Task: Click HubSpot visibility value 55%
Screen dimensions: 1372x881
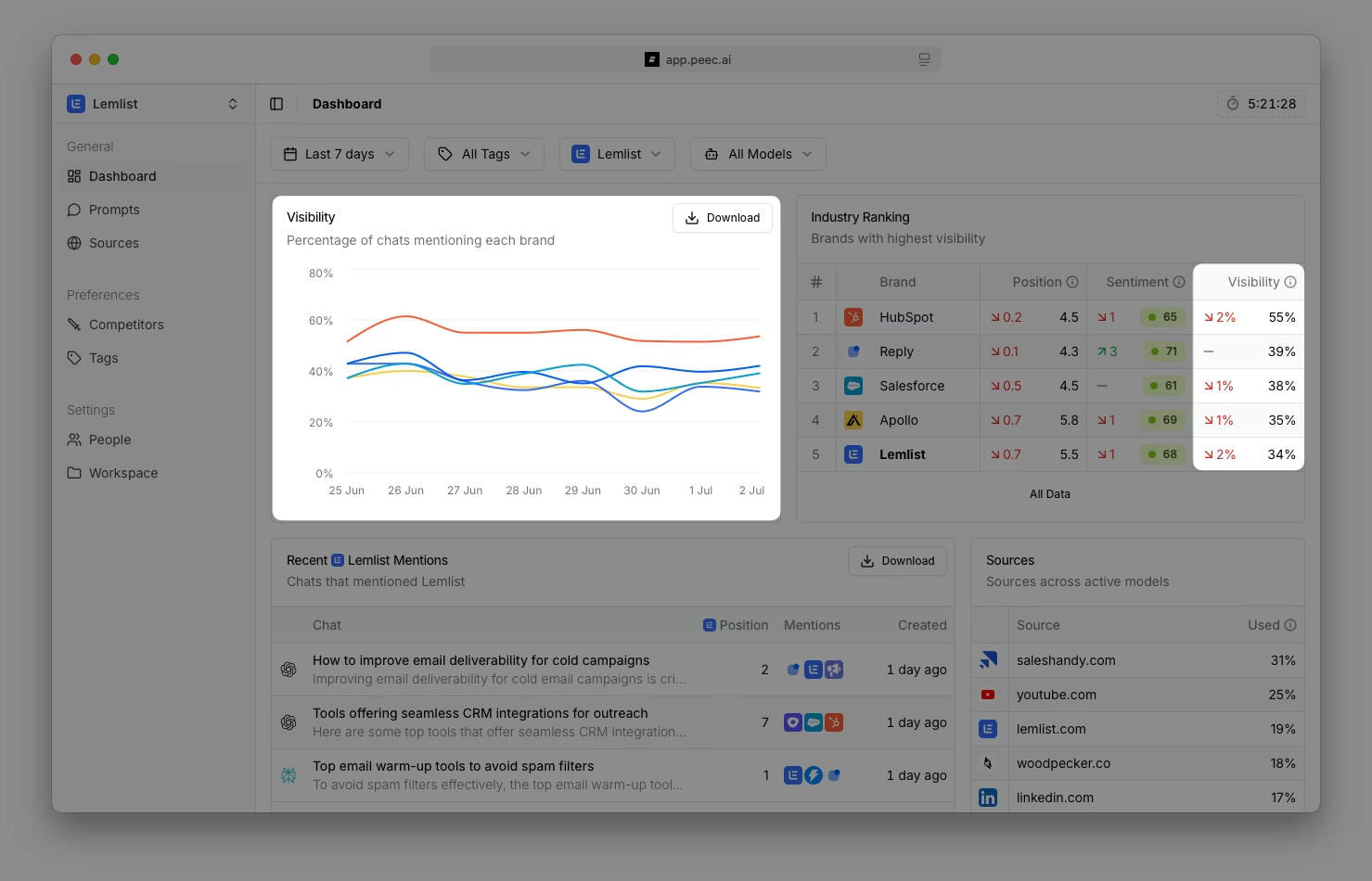Action: pos(1282,317)
